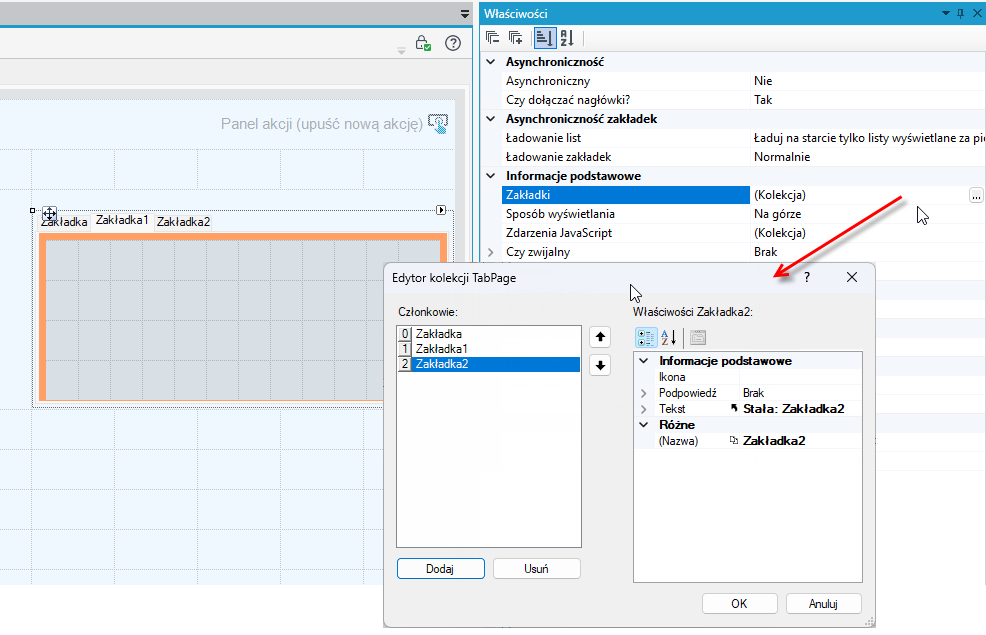
Task: Toggle categorized view in Właściwości panel toolbar
Action: click(x=544, y=38)
